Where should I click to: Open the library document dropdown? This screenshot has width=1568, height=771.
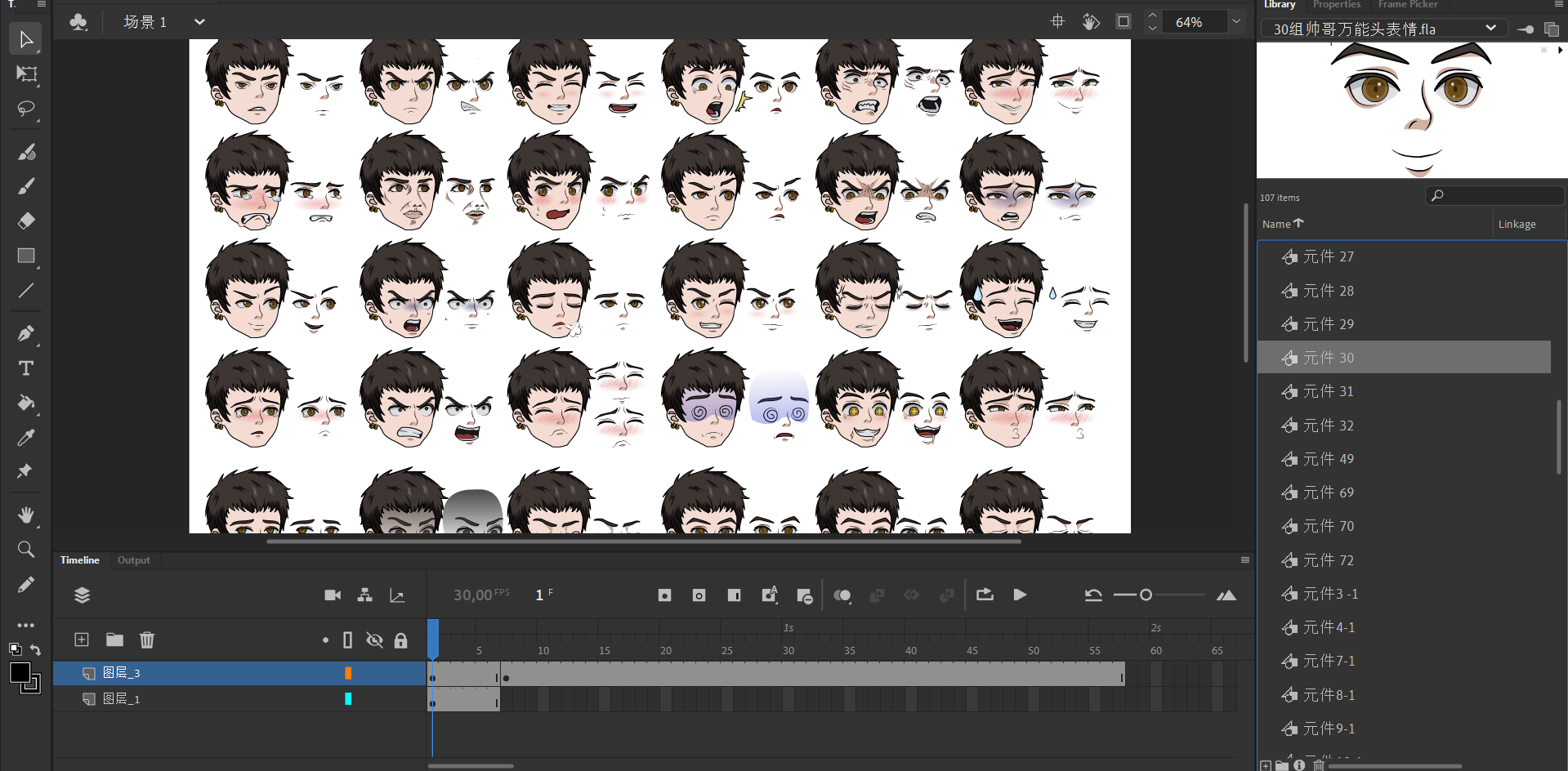click(1490, 29)
